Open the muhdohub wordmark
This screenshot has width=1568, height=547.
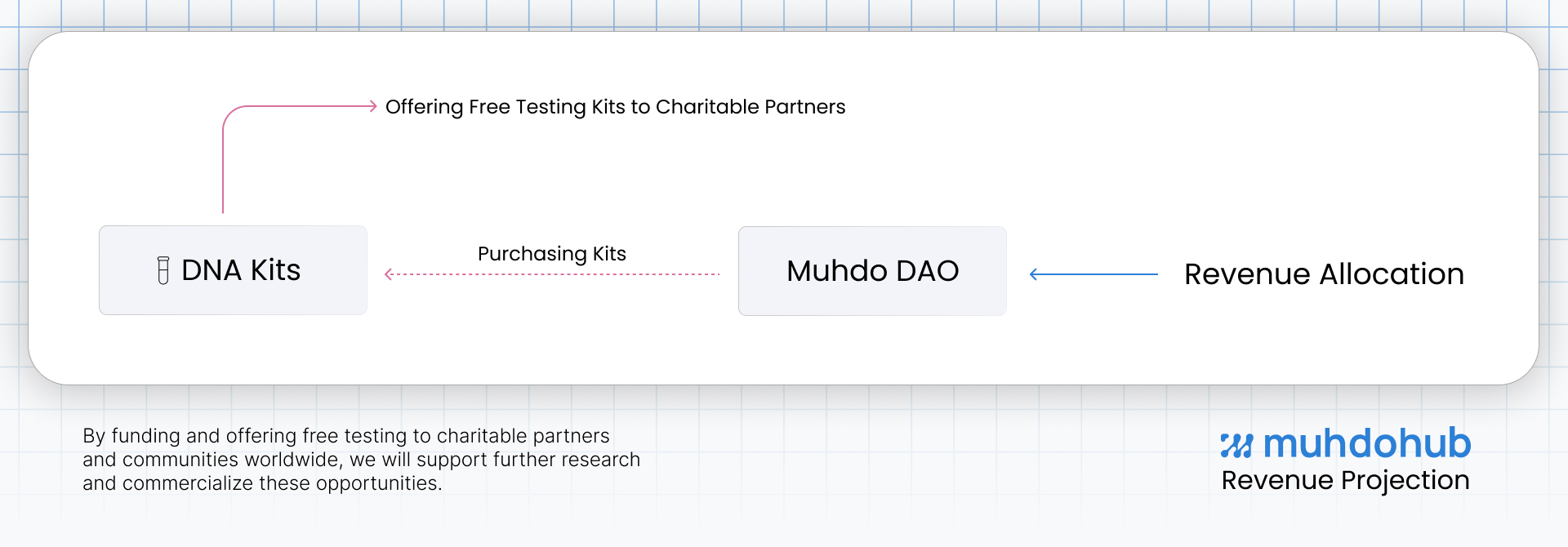pyautogui.click(x=1367, y=443)
